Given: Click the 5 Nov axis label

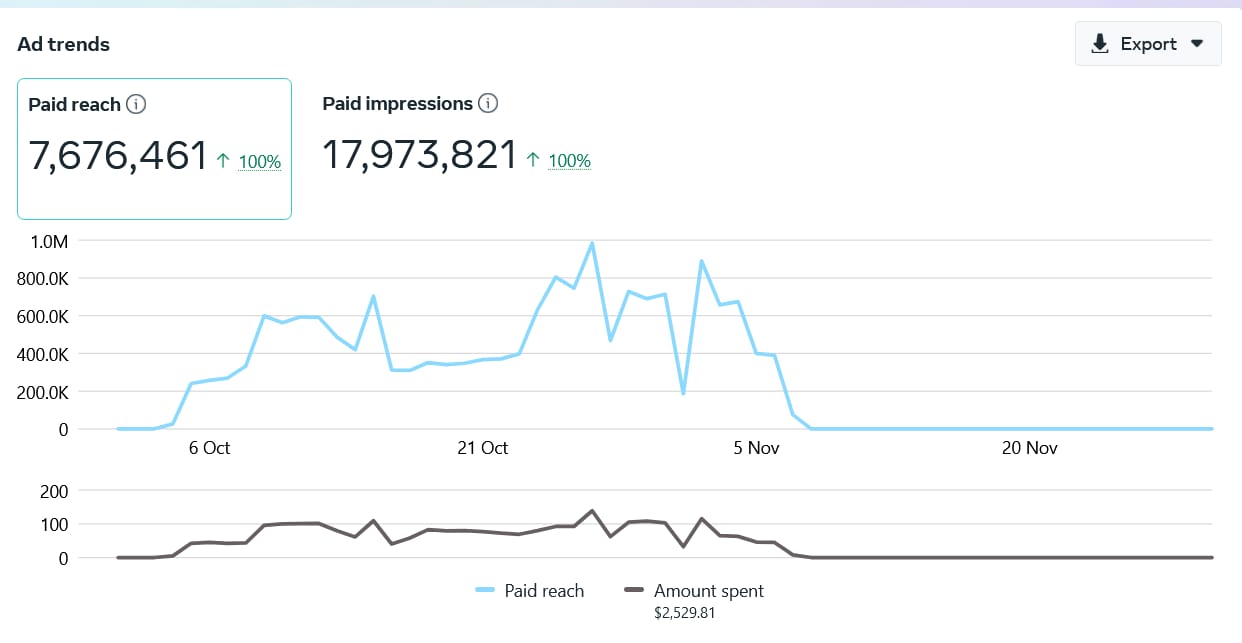Looking at the screenshot, I should (x=756, y=448).
